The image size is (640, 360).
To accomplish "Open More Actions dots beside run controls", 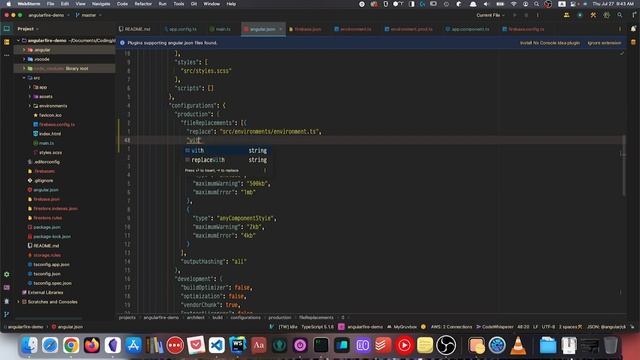I will pyautogui.click(x=538, y=15).
